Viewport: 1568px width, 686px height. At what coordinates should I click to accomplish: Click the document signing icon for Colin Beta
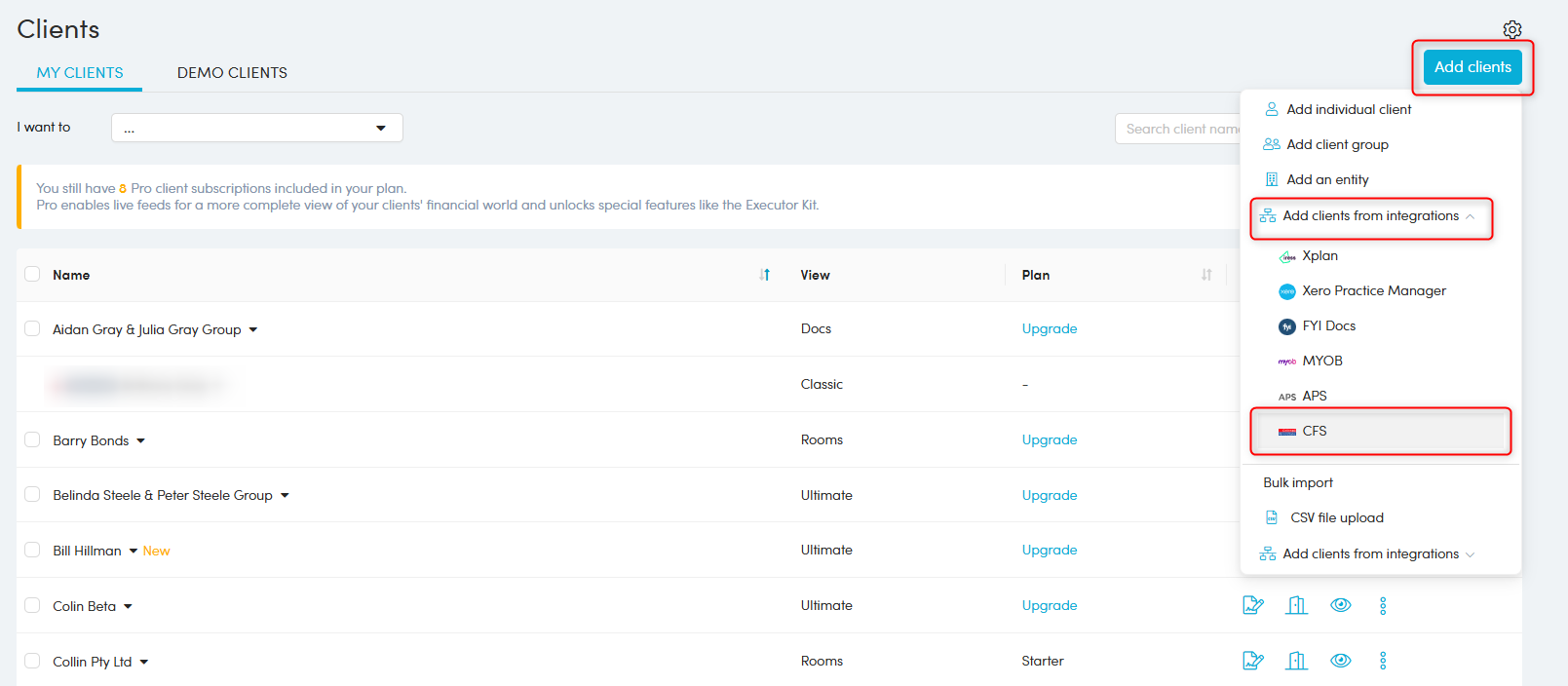pos(1253,605)
